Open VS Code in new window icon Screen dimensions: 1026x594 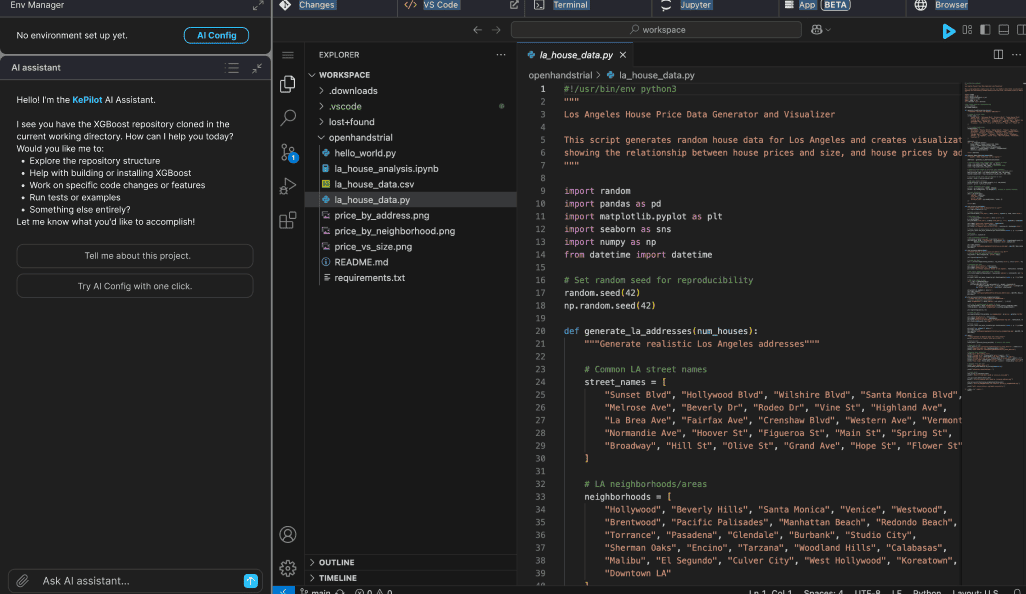click(x=514, y=5)
